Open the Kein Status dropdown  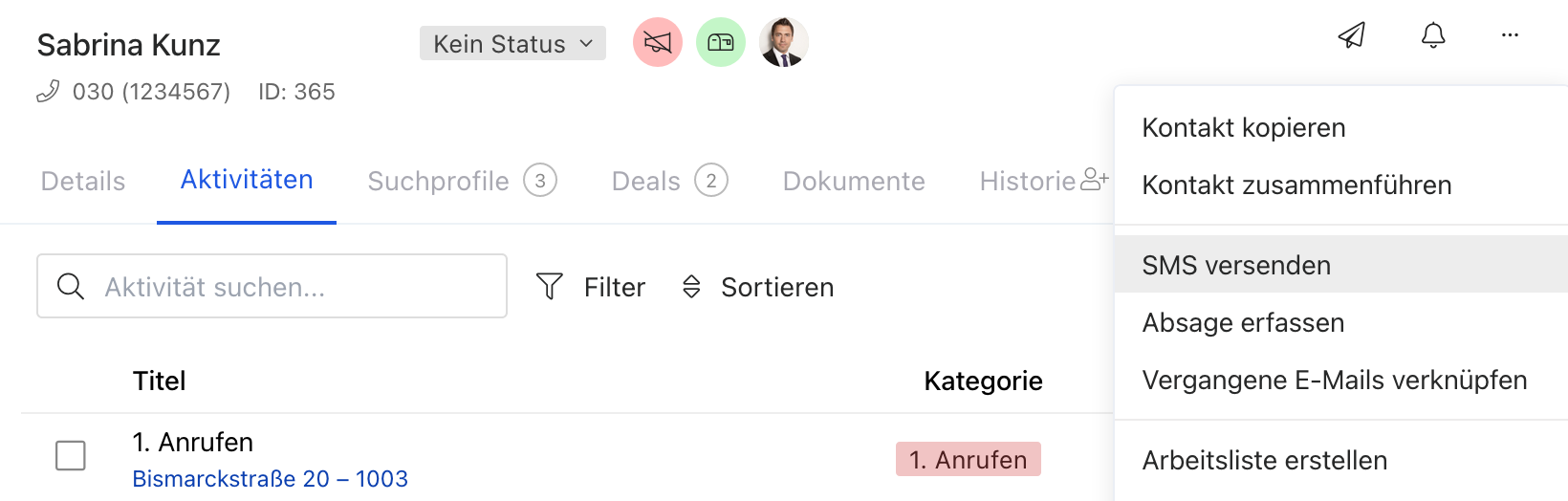(512, 43)
